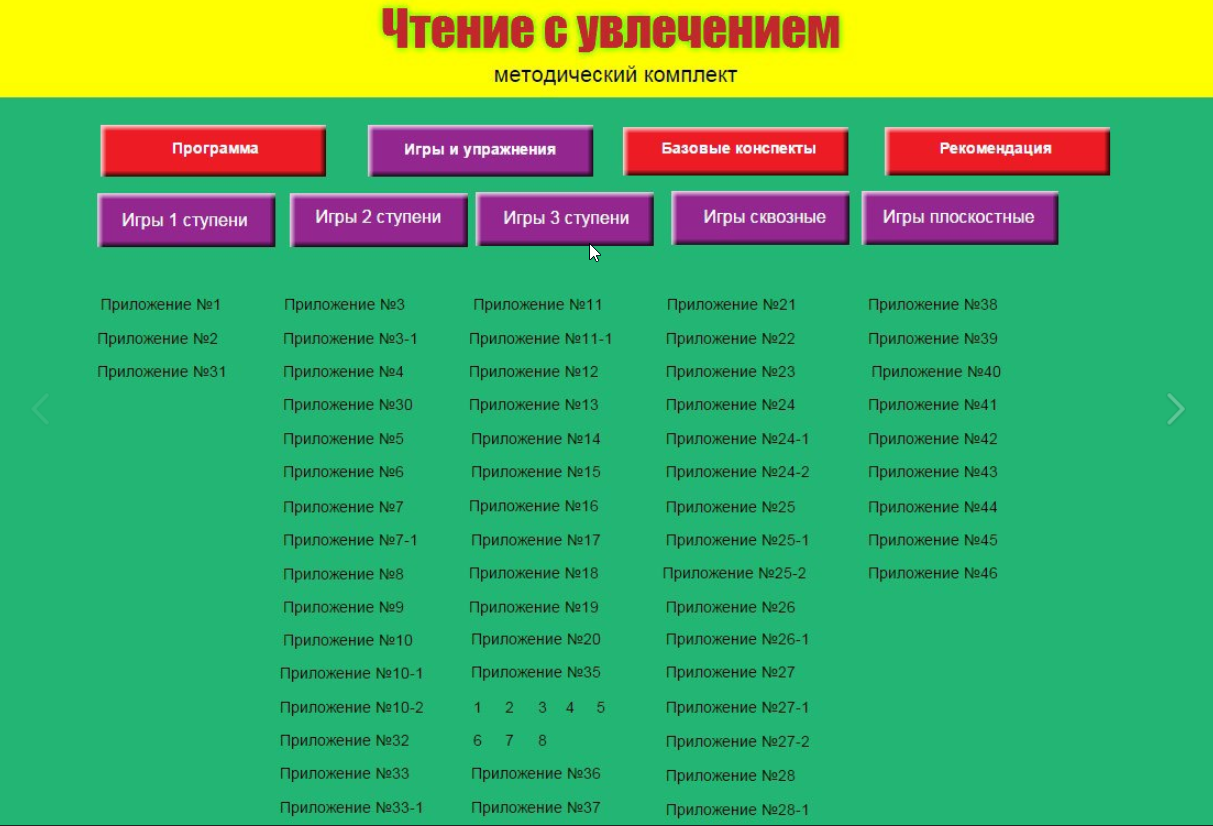Select the Игры и упражнения button
The width and height of the screenshot is (1213, 826).
pyautogui.click(x=480, y=150)
